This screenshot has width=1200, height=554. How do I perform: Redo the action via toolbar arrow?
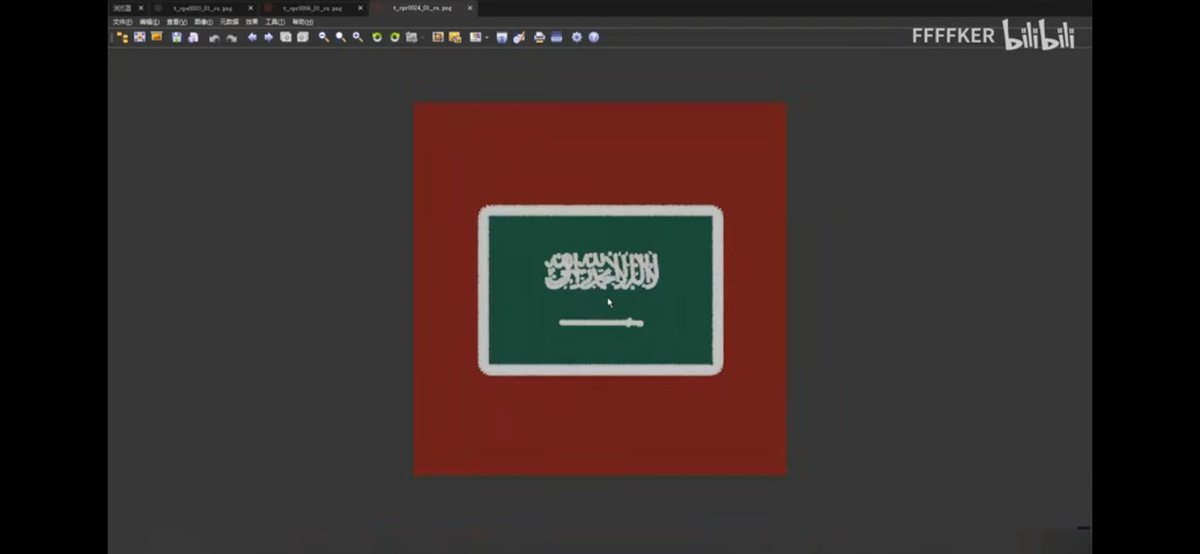[231, 37]
